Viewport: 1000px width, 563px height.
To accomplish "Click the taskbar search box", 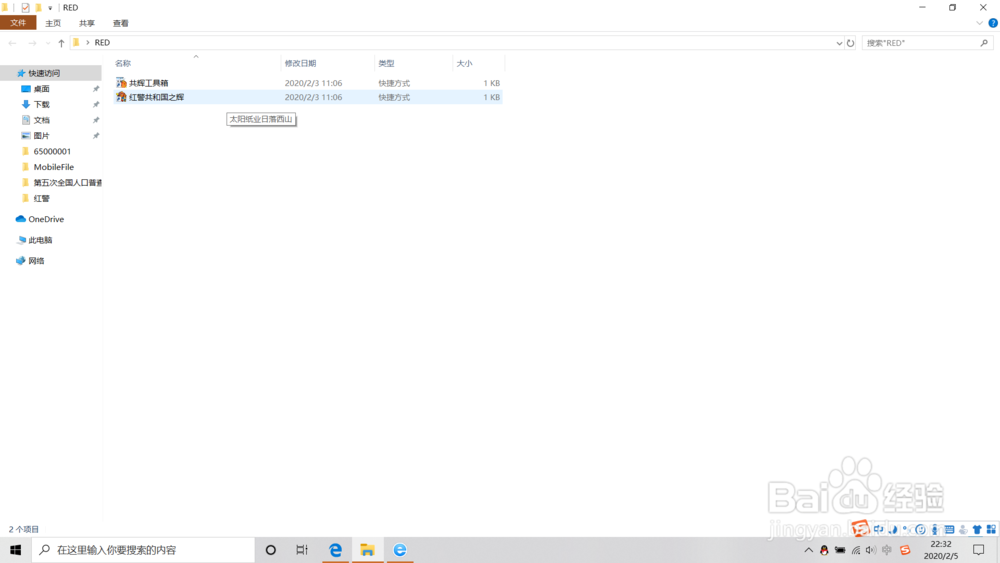I will click(x=143, y=550).
